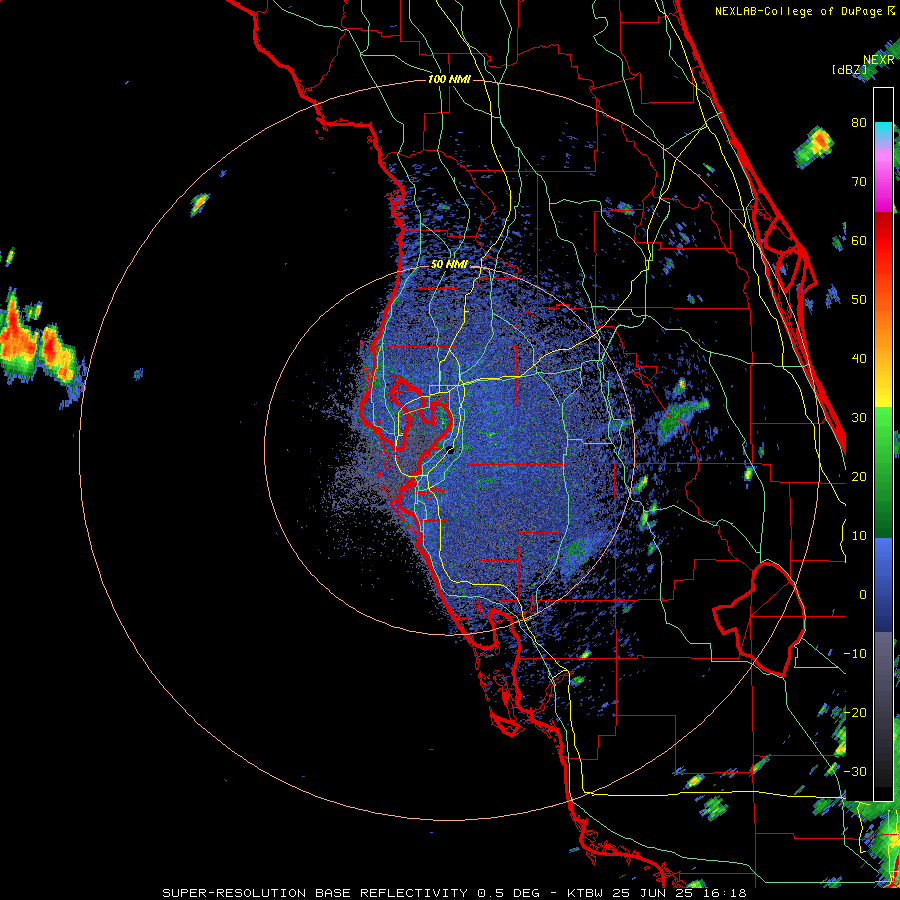Image resolution: width=900 pixels, height=900 pixels.
Task: Click the 40 value on dBZ scale
Action: pos(859,359)
